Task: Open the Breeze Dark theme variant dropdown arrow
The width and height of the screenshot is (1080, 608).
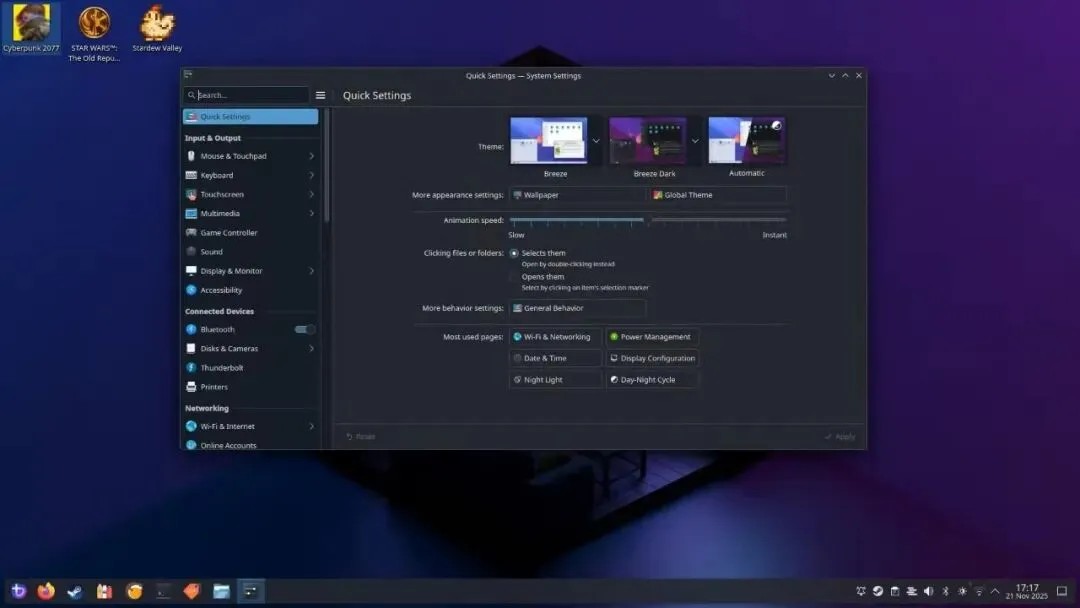Action: pos(695,141)
